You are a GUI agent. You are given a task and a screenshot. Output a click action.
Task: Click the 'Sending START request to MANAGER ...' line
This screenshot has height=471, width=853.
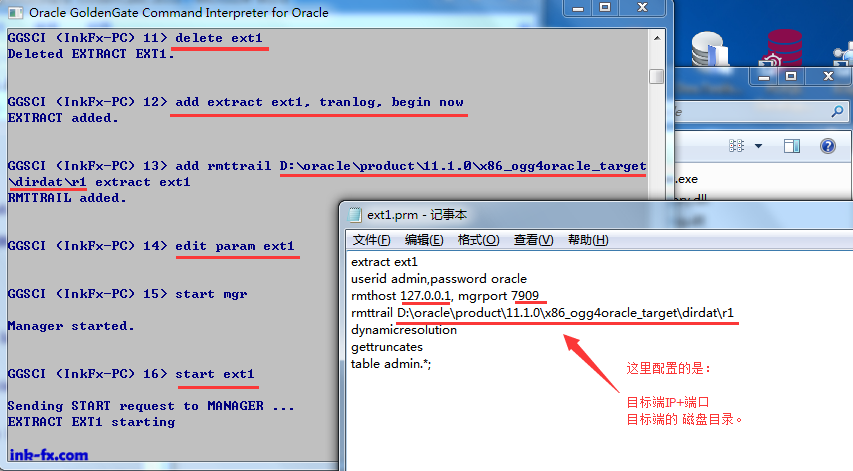click(151, 406)
